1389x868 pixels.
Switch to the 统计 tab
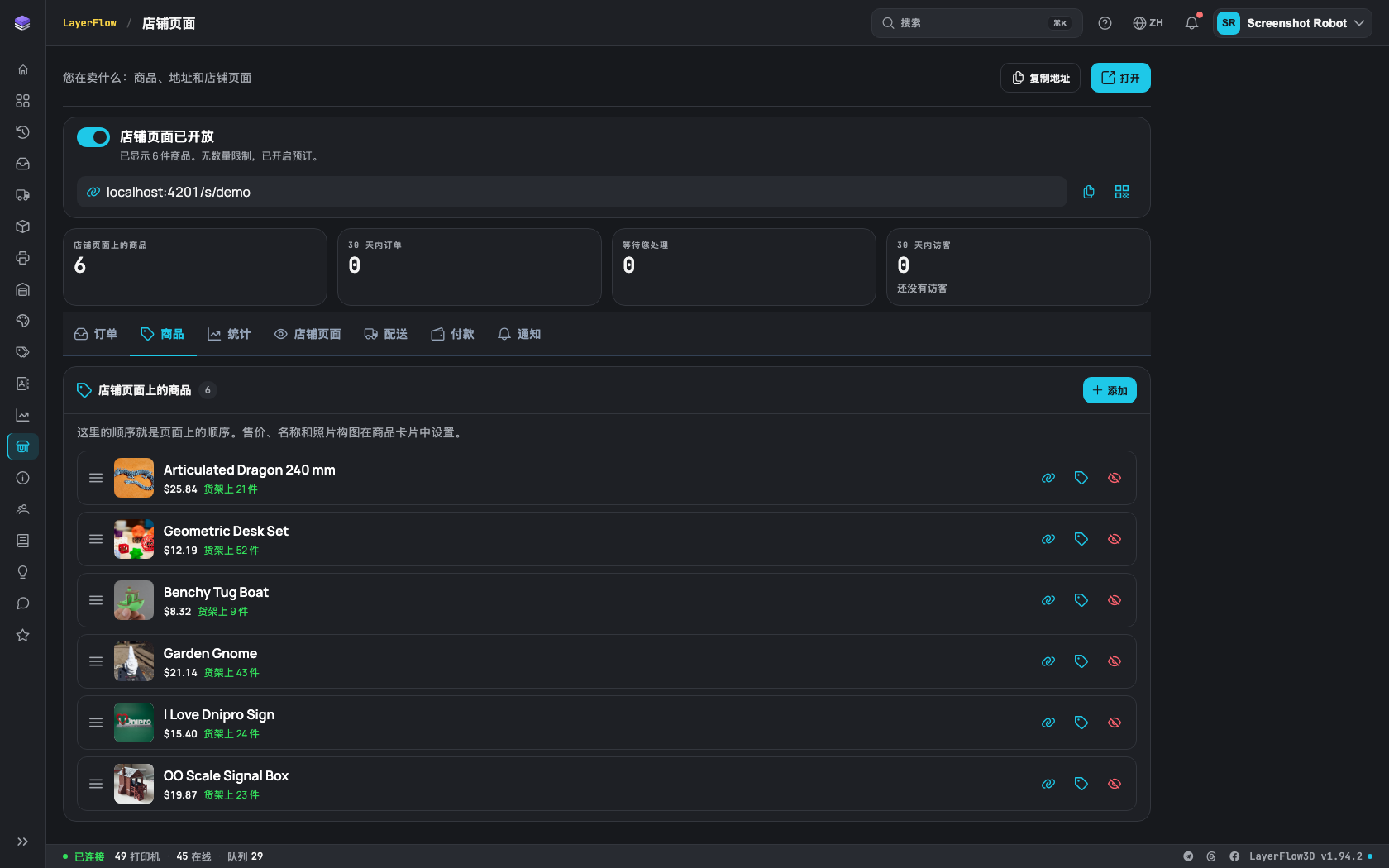(x=229, y=334)
